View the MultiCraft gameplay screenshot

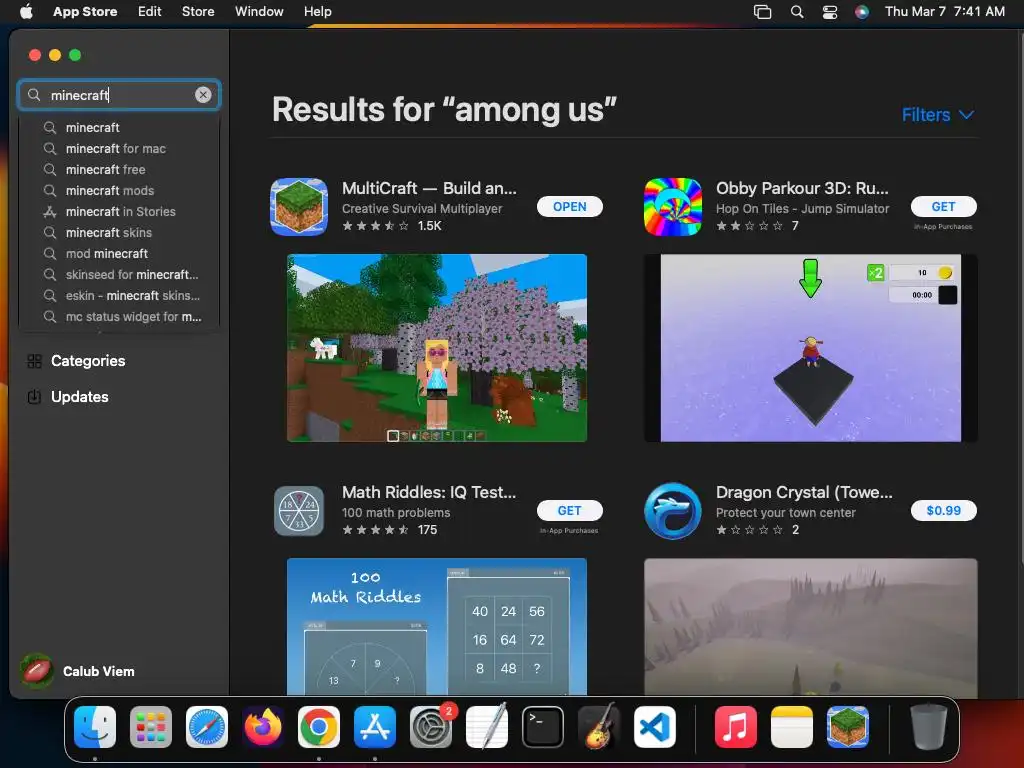coord(437,348)
